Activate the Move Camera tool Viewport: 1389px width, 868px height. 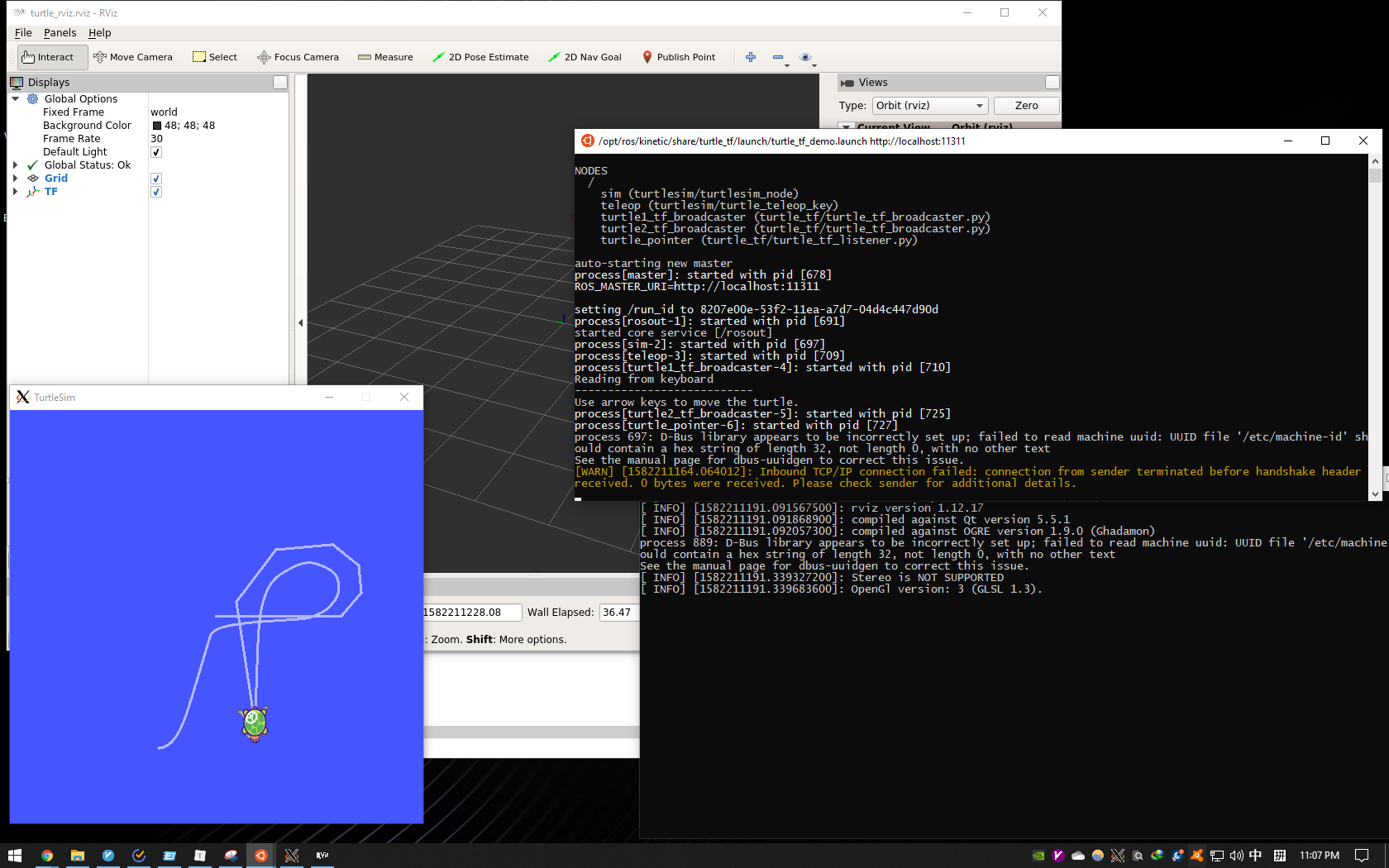click(x=133, y=57)
